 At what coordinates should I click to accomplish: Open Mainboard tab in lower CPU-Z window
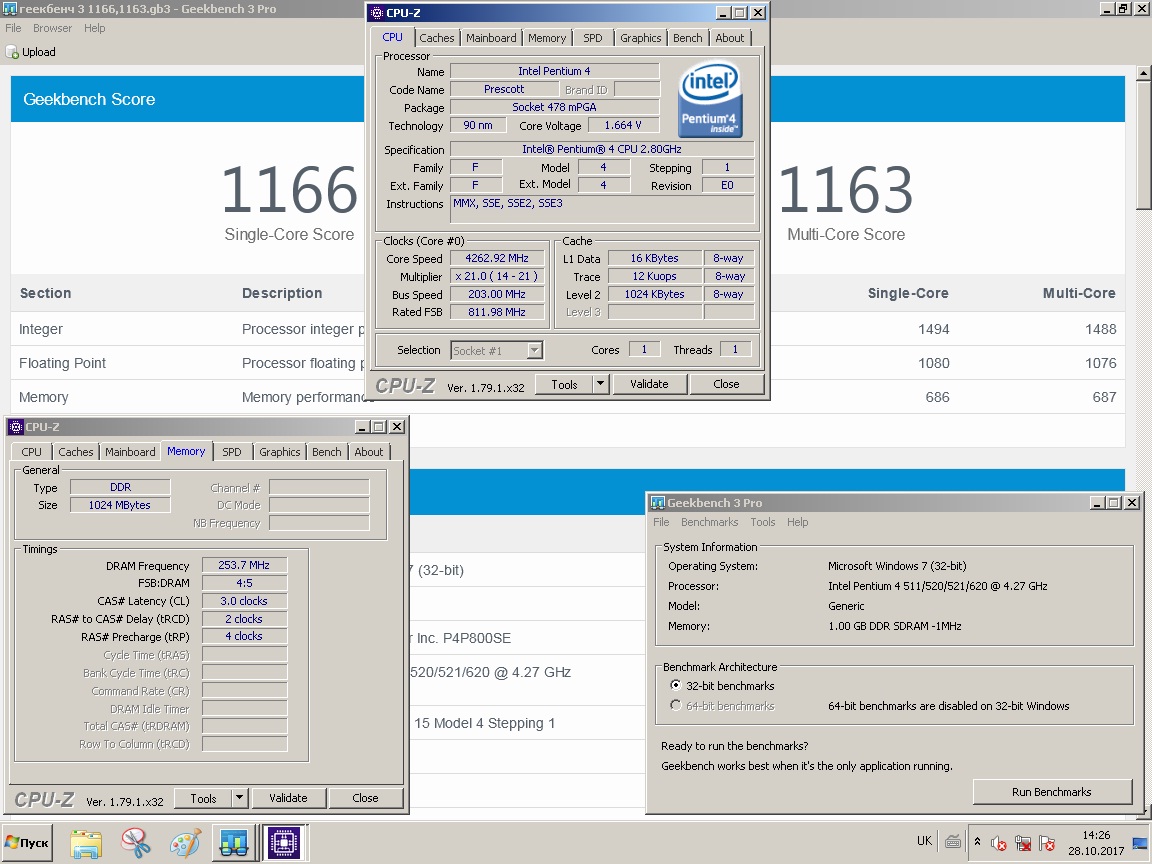point(130,452)
